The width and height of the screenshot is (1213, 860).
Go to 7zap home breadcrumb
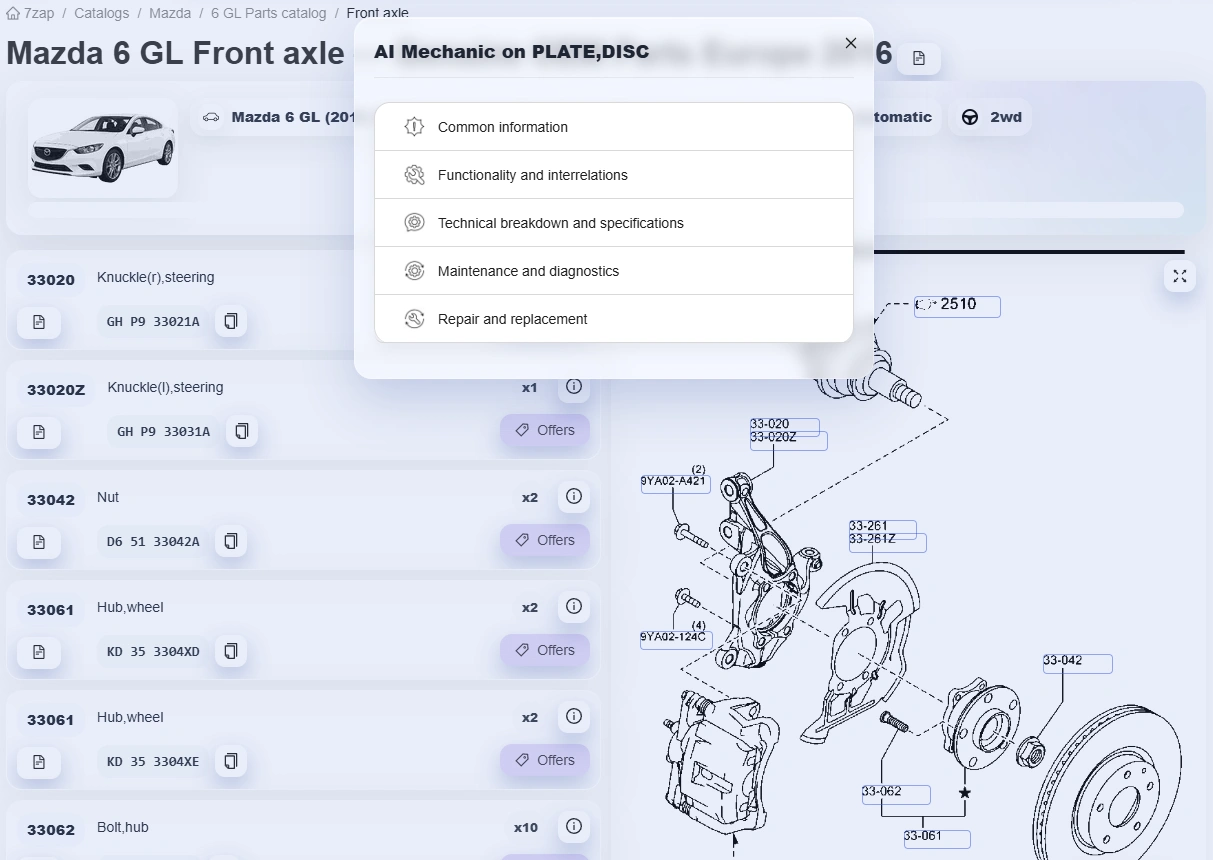30,13
